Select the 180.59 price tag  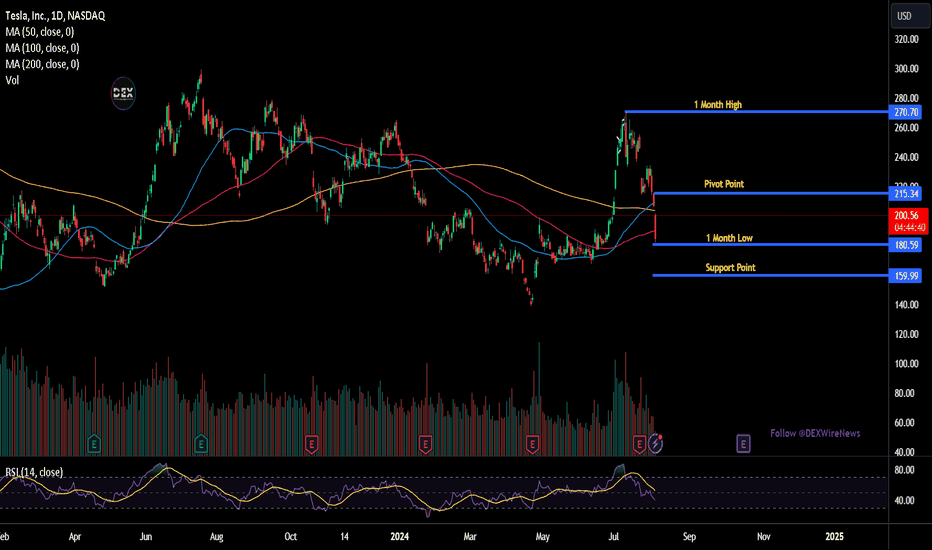(x=906, y=245)
